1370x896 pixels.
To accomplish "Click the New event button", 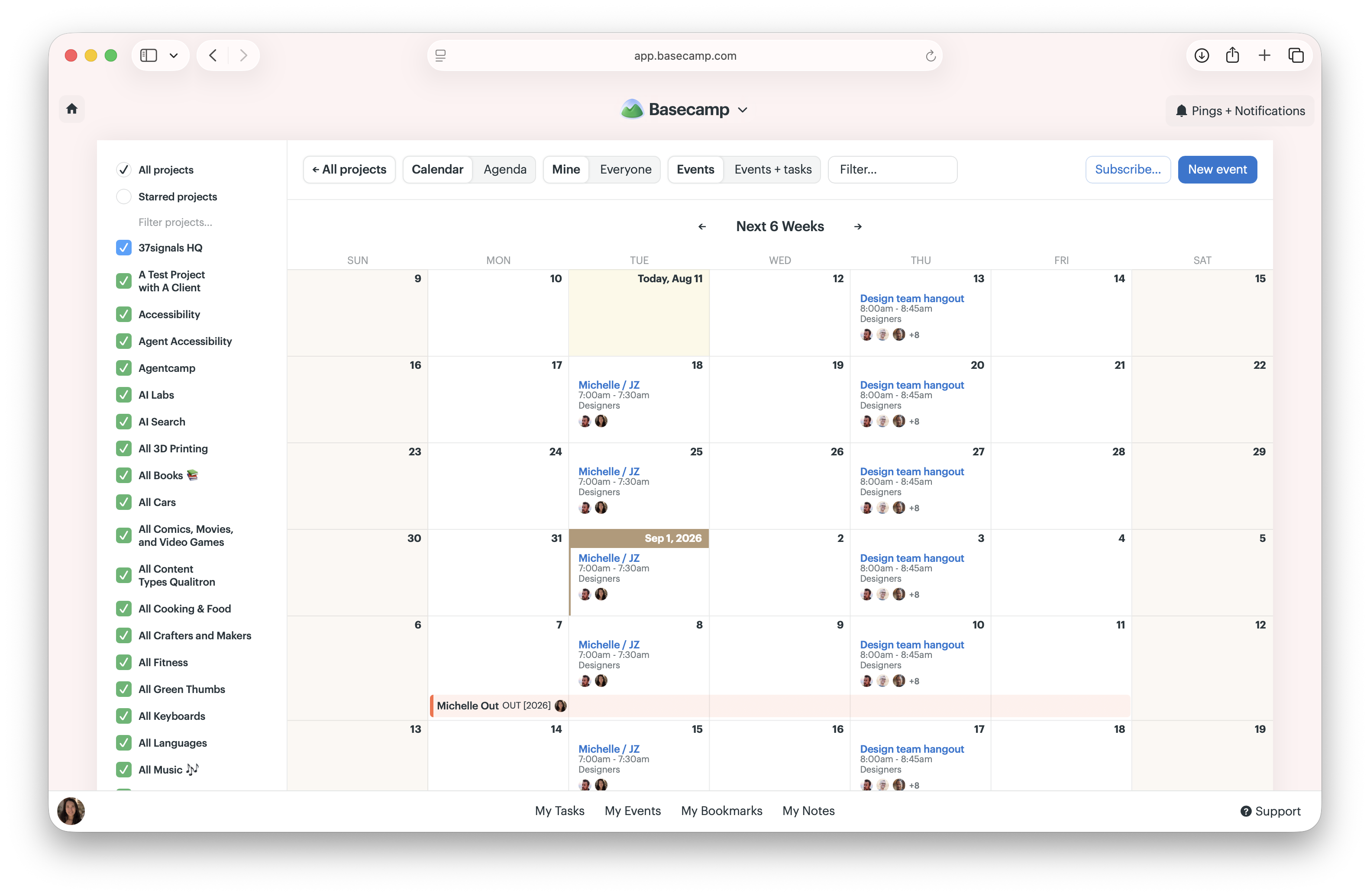I will (x=1218, y=169).
